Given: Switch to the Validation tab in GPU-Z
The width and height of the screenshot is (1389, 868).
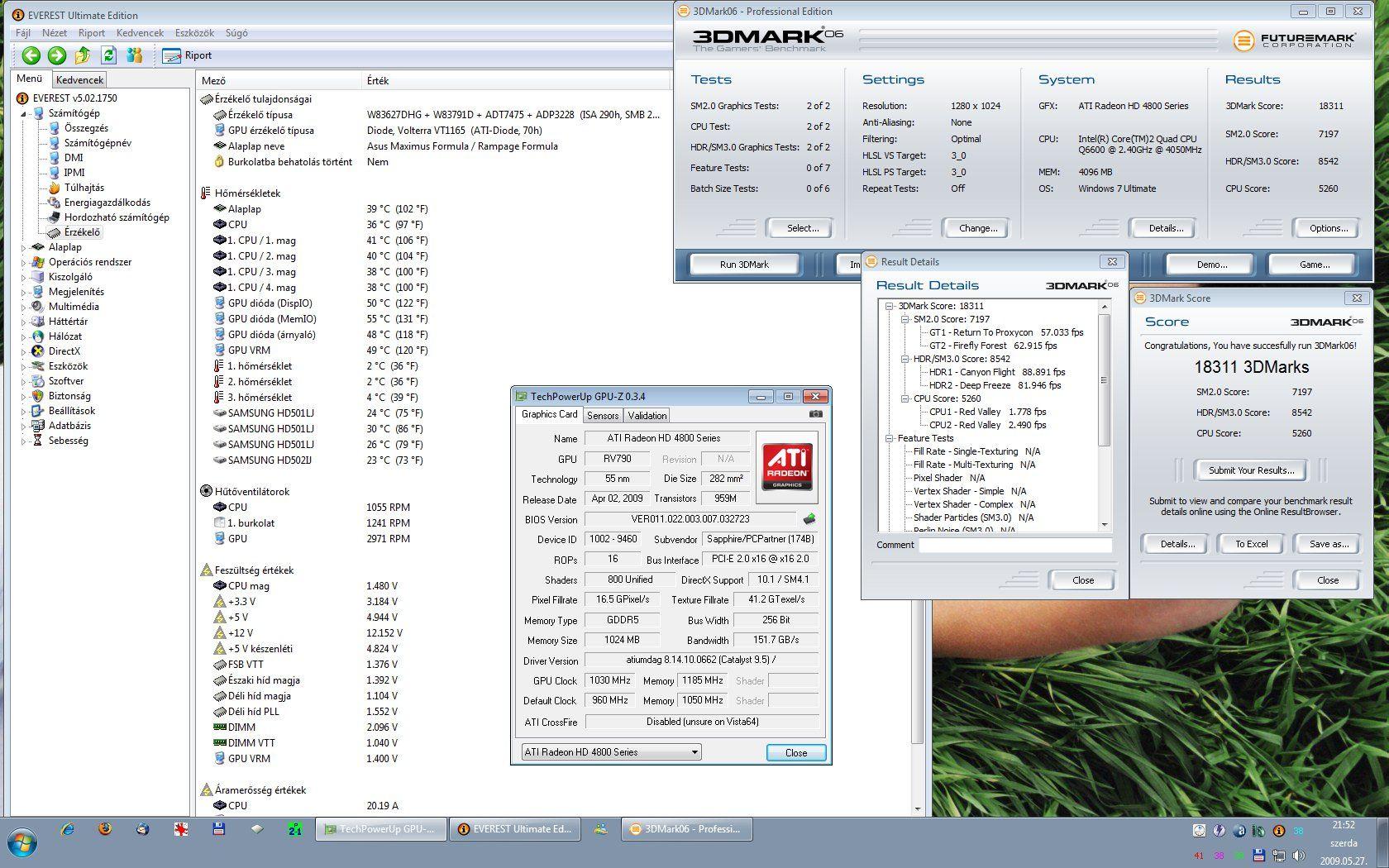Looking at the screenshot, I should (x=647, y=415).
